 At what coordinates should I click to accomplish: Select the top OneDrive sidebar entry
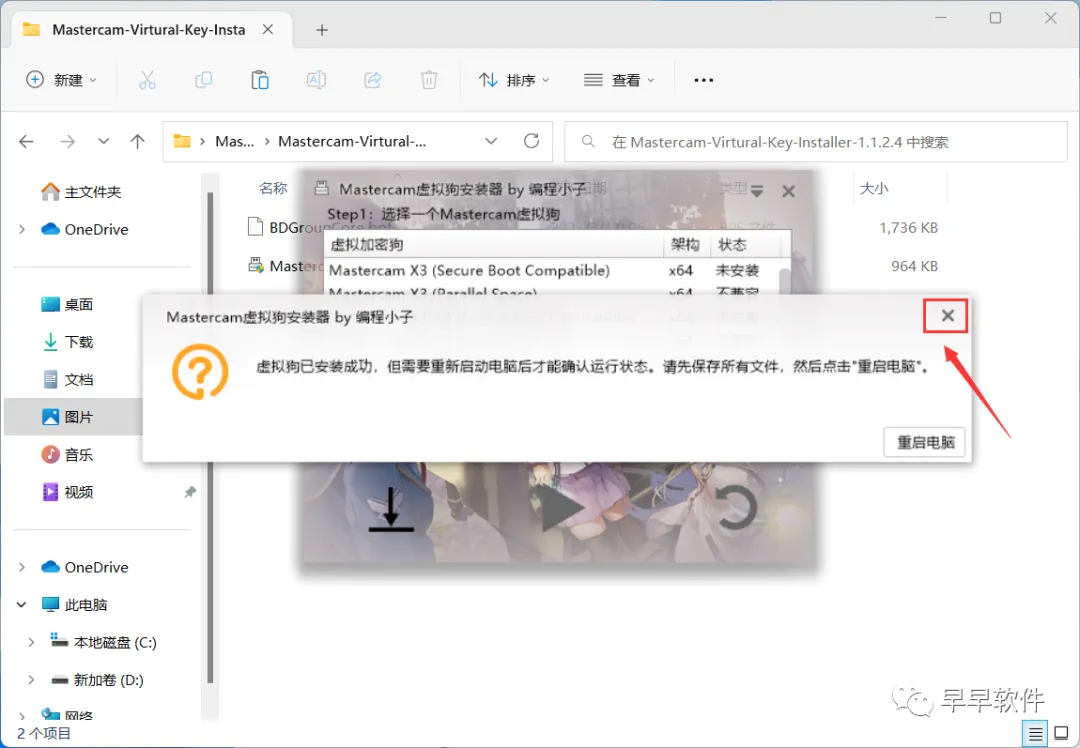click(85, 229)
